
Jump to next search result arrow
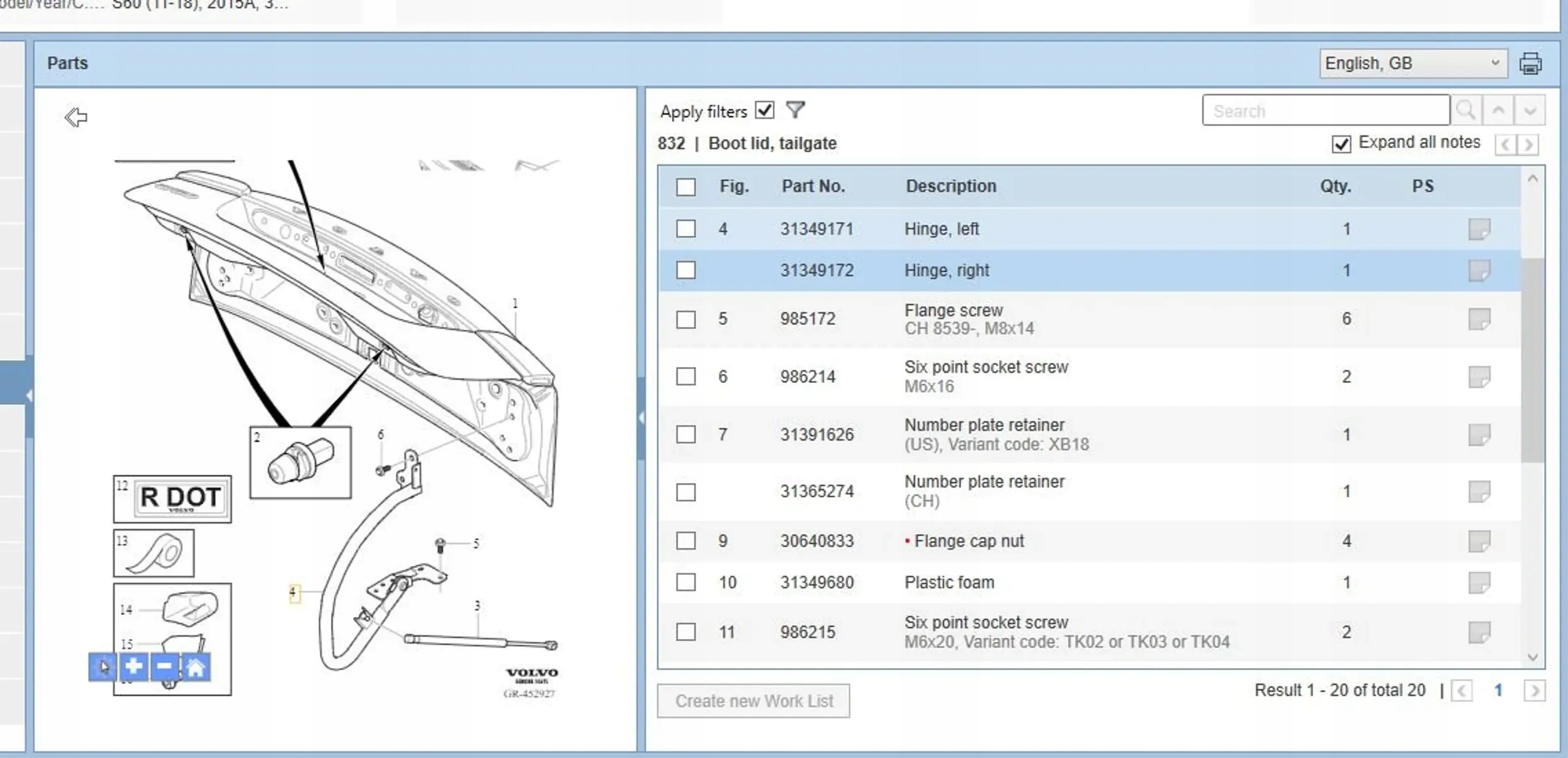pyautogui.click(x=1530, y=111)
